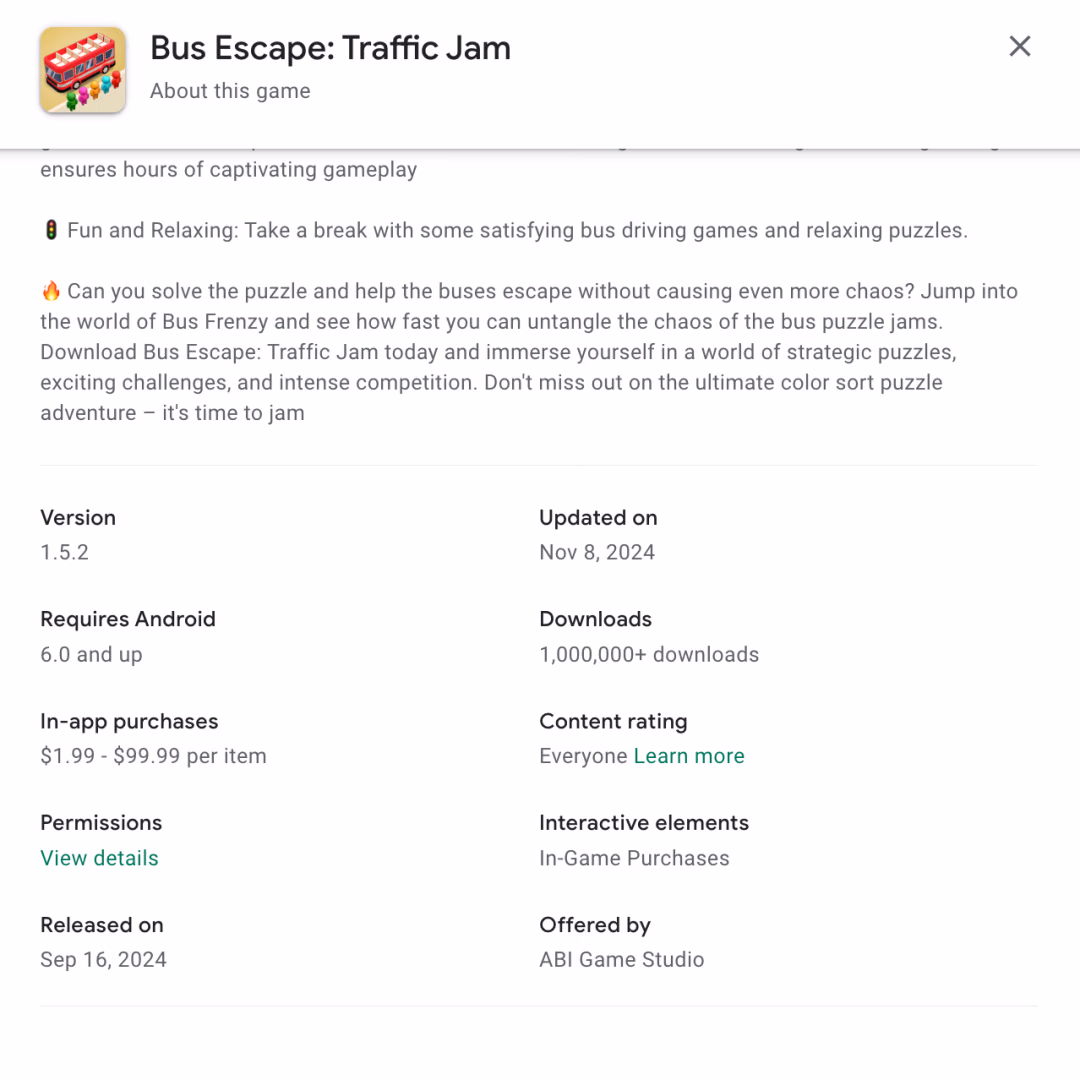Click the Bus Escape app icon
This screenshot has height=1080, width=1080.
click(83, 70)
